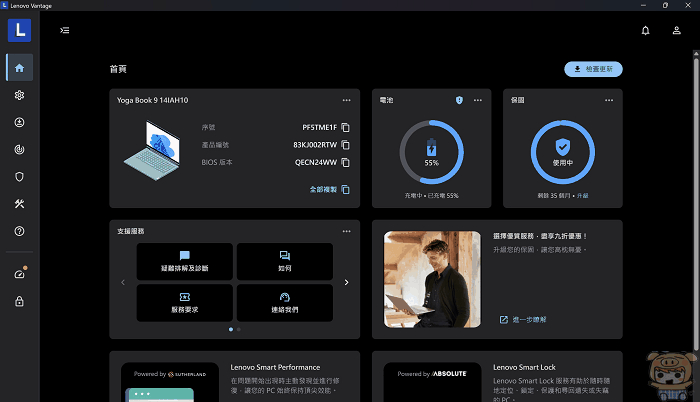Image resolution: width=700 pixels, height=402 pixels.
Task: Expand the sidebar navigation menu
Action: (65, 30)
